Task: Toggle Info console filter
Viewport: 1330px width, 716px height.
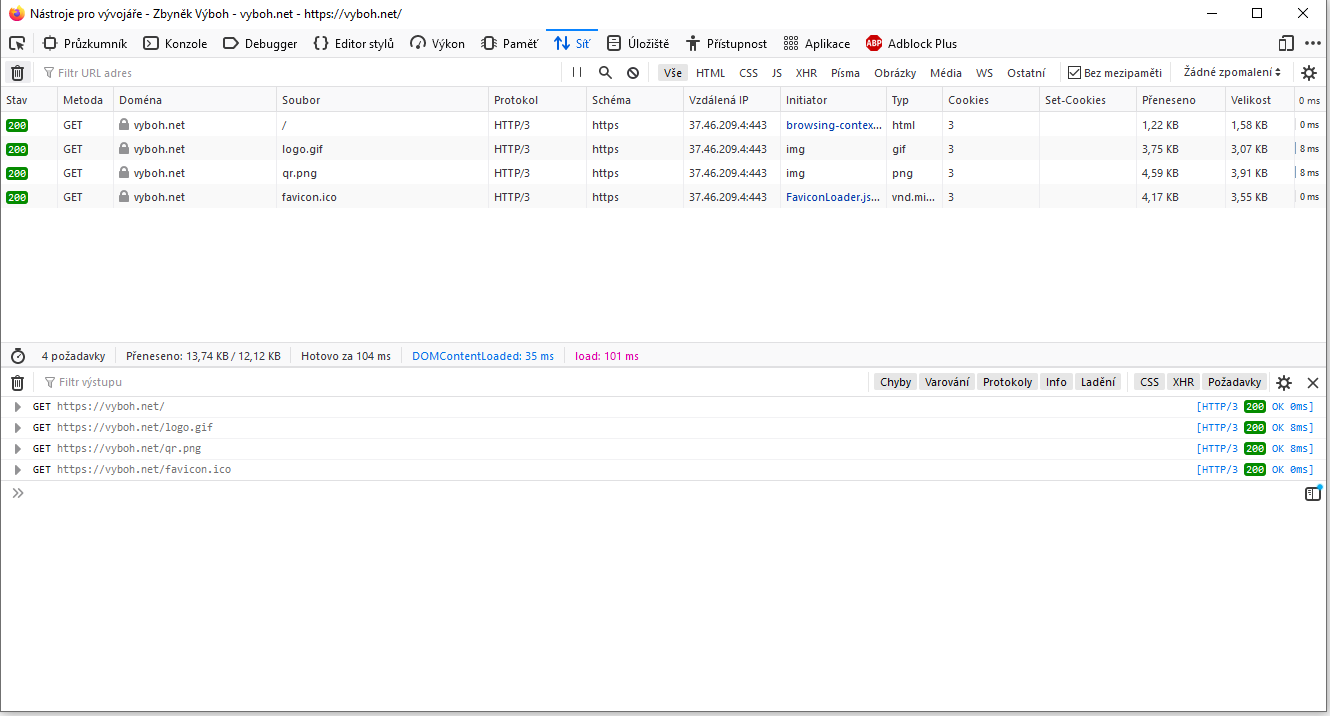Action: pyautogui.click(x=1056, y=382)
